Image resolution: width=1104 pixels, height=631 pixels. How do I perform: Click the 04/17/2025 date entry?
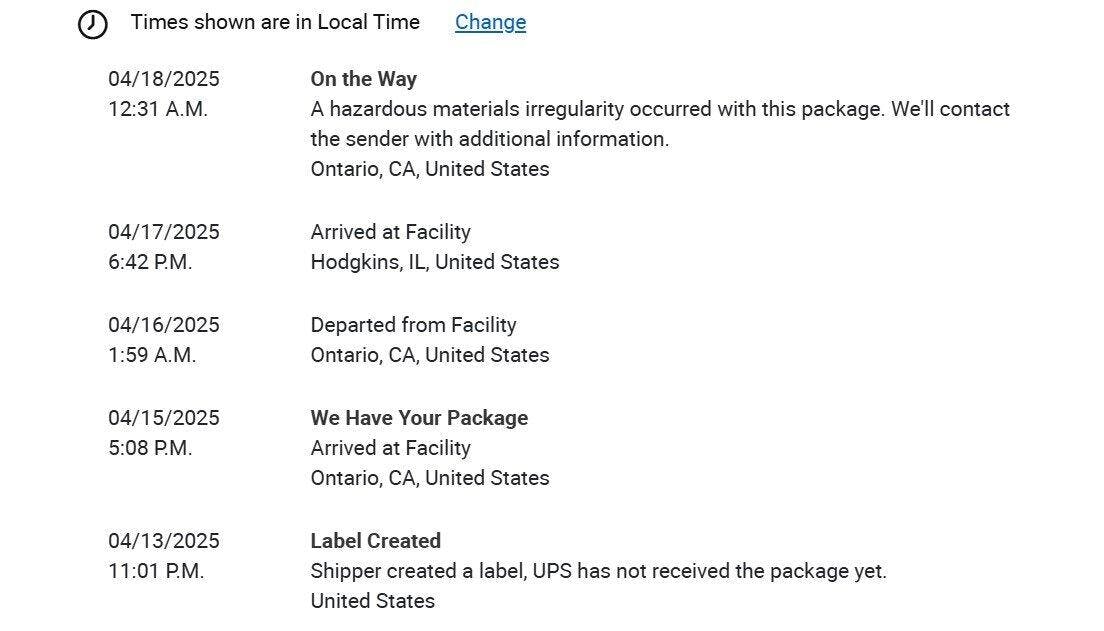(x=164, y=232)
